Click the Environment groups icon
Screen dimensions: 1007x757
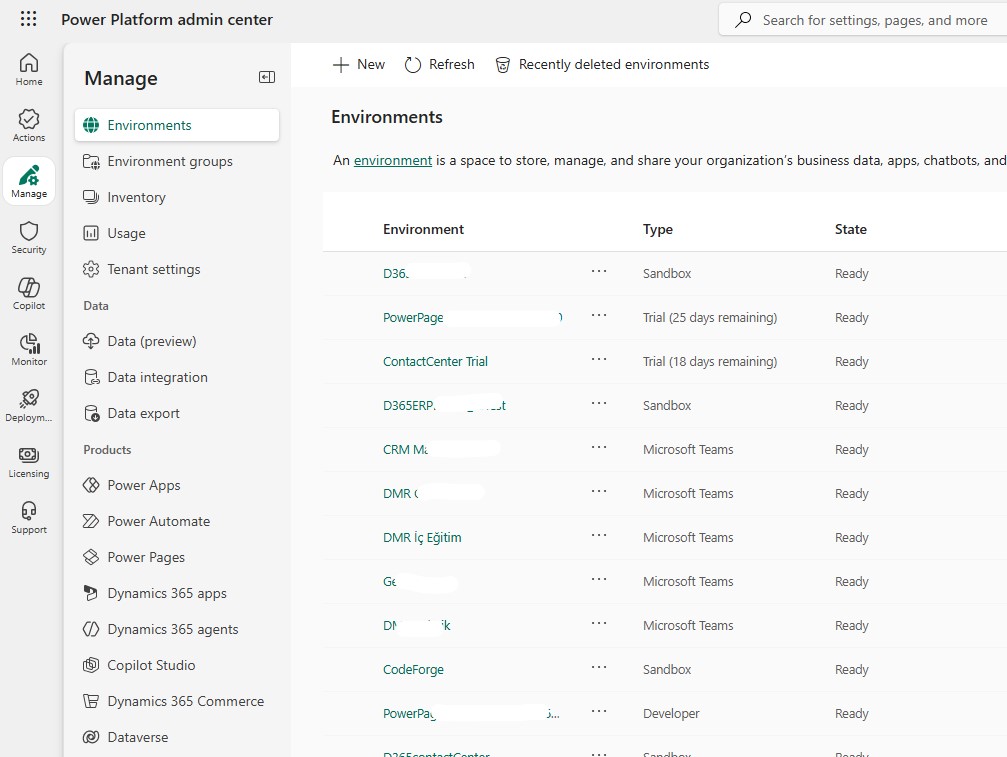91,161
